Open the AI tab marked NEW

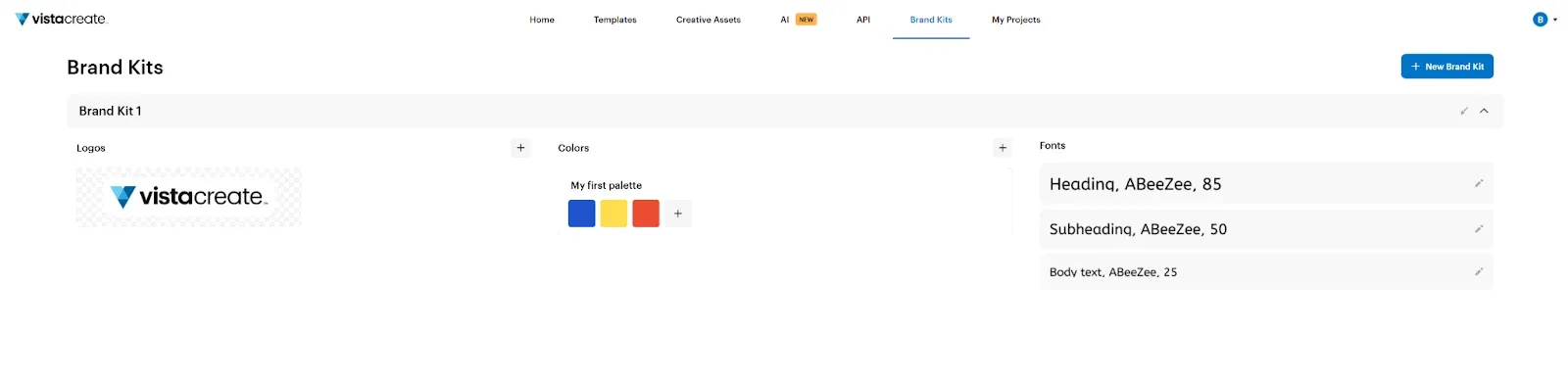pyautogui.click(x=798, y=20)
